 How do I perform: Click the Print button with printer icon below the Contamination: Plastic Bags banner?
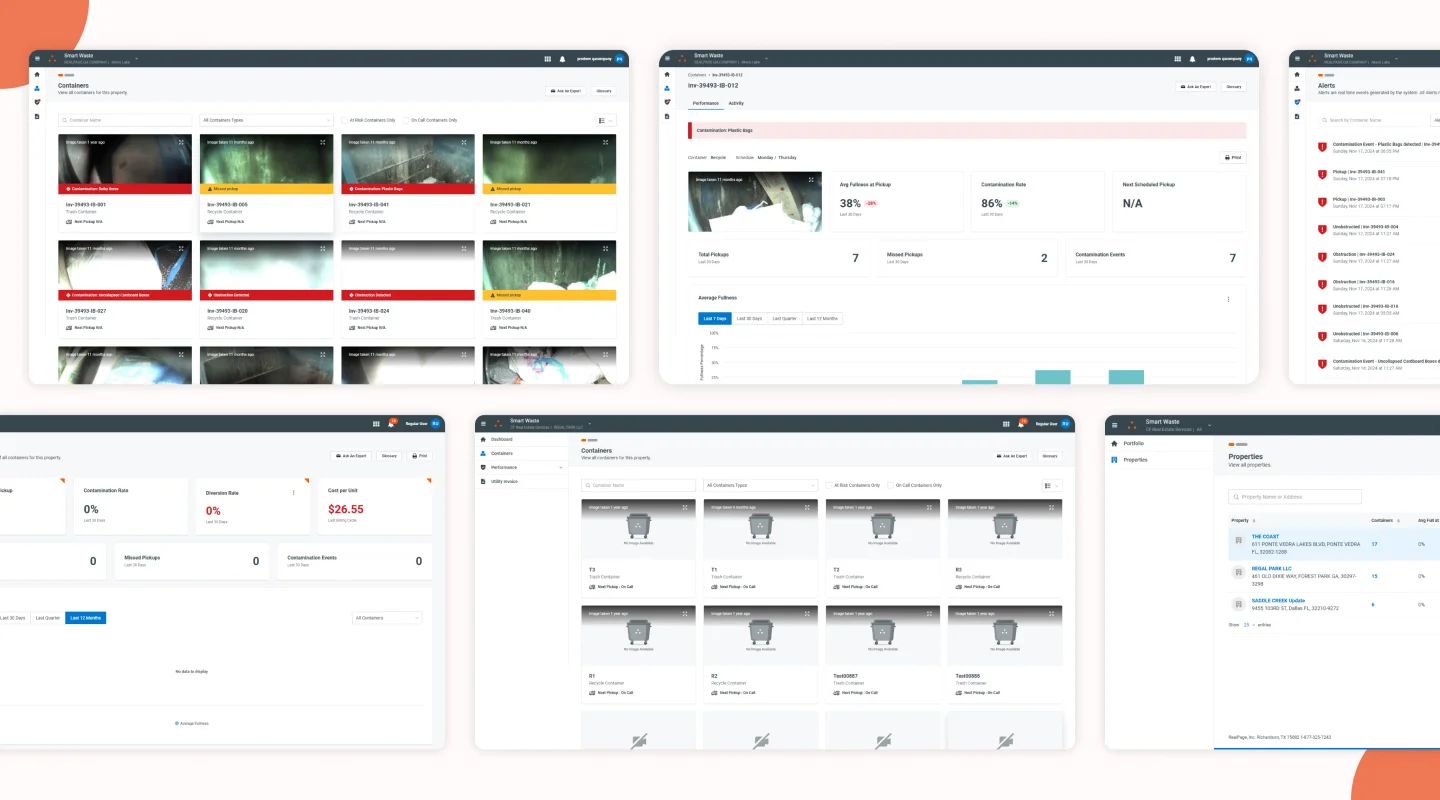1232,157
